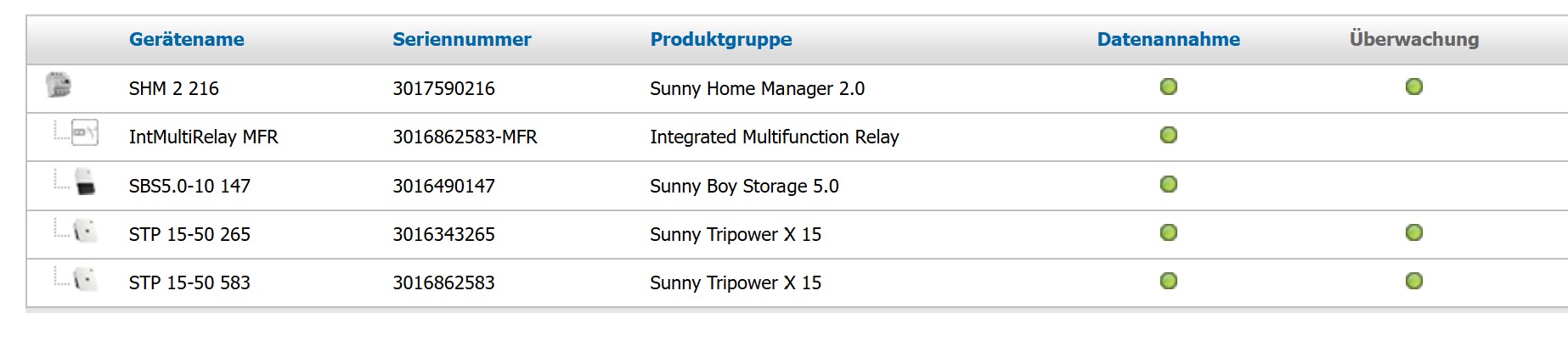Select the Integrated Multifunction Relay cell
1568x341 pixels.
point(774,137)
